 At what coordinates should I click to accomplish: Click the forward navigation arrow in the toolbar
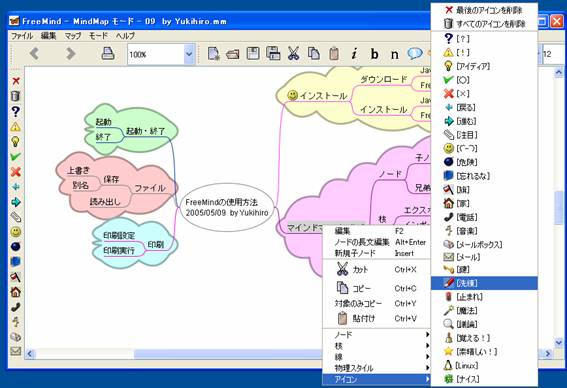pos(71,54)
